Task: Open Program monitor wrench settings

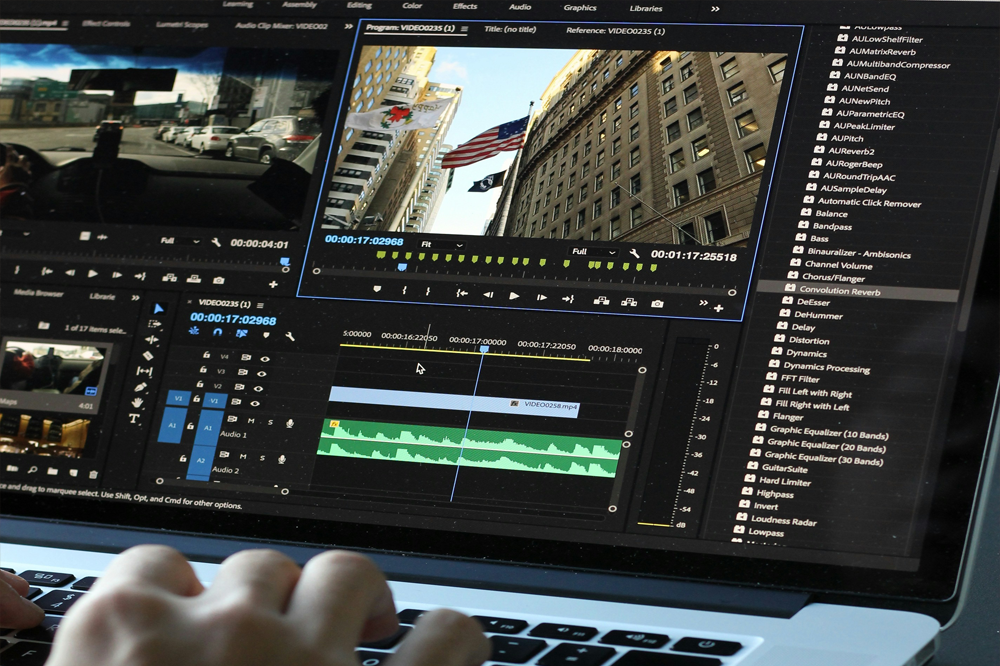Action: [634, 254]
